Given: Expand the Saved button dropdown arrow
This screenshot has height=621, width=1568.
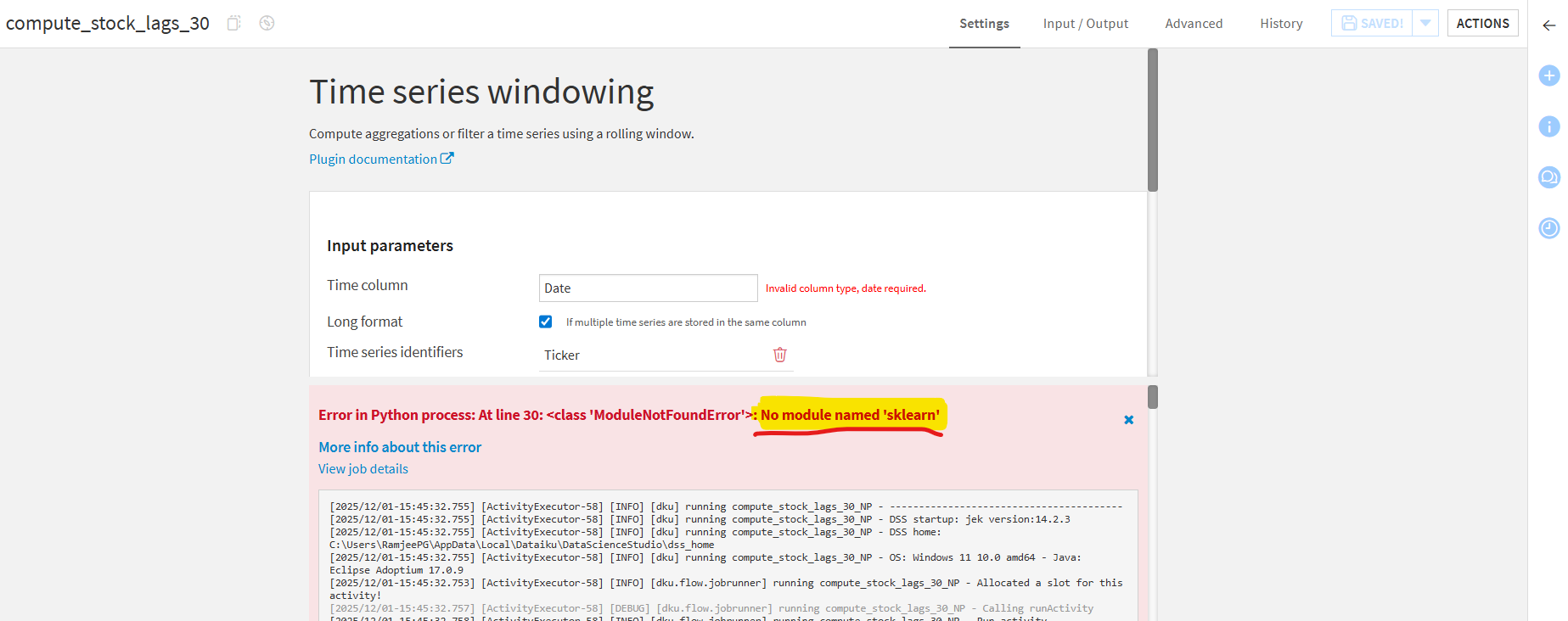Looking at the screenshot, I should pyautogui.click(x=1425, y=23).
